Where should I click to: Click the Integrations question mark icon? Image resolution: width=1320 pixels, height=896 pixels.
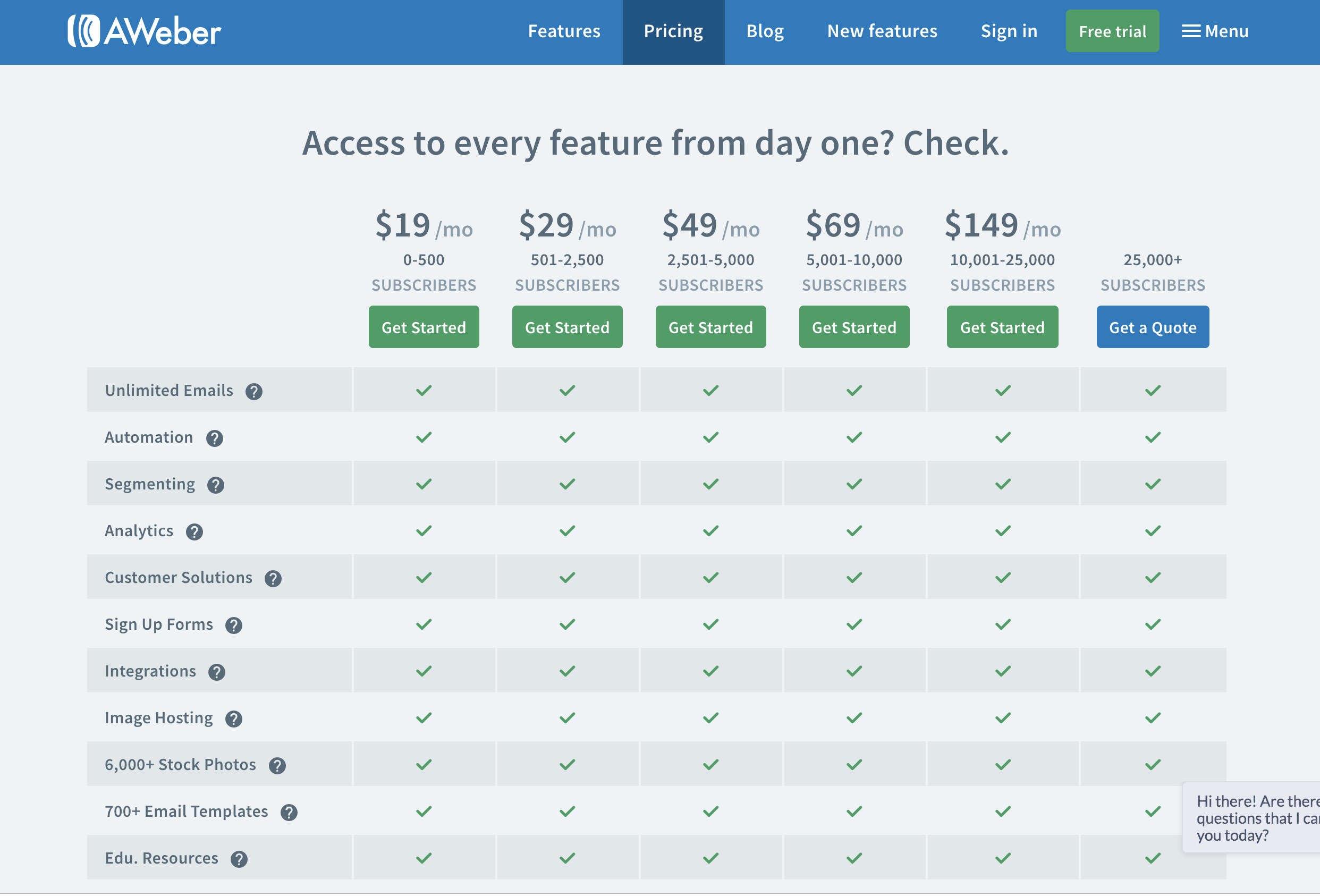coord(216,672)
